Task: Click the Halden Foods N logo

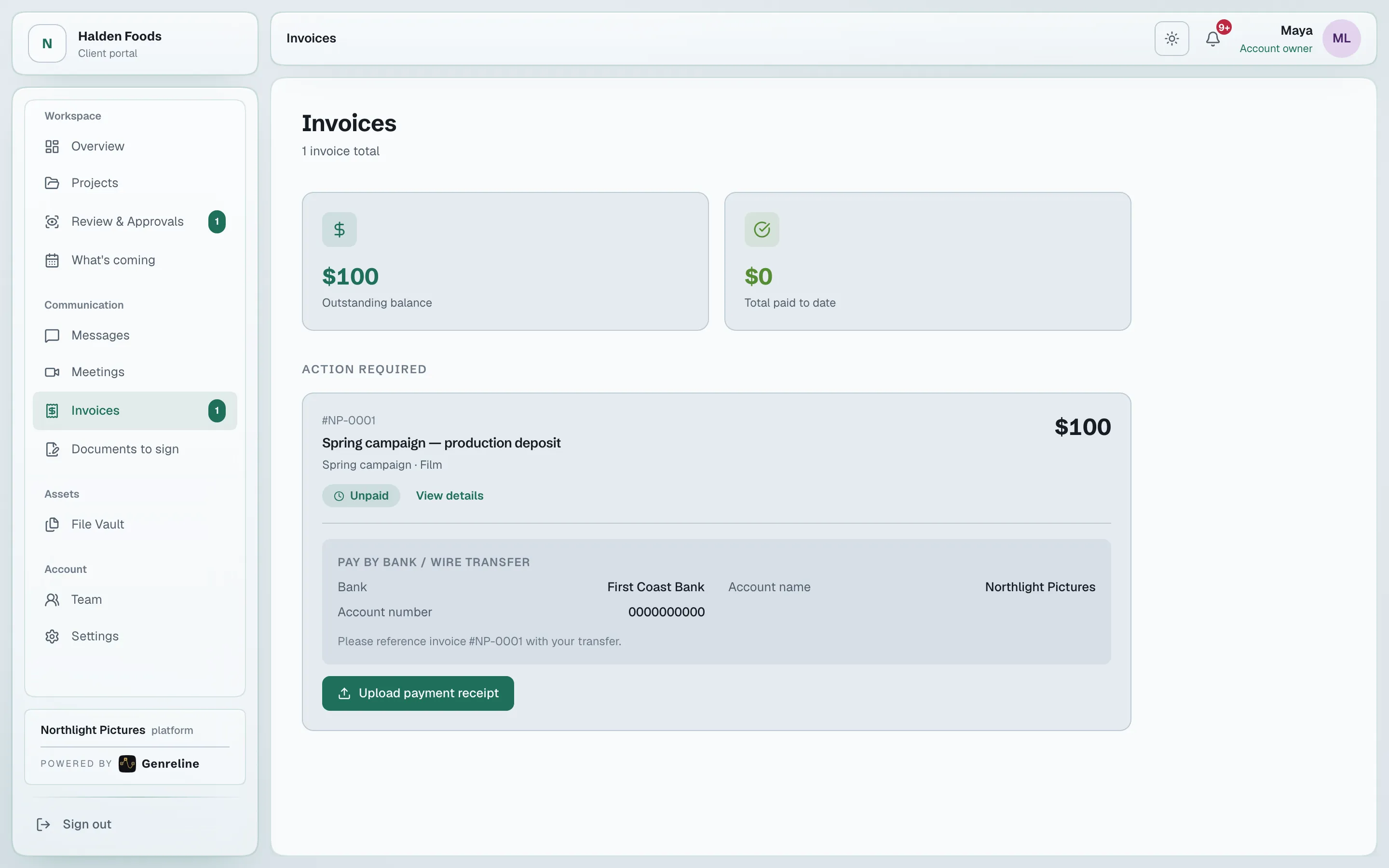Action: tap(47, 43)
